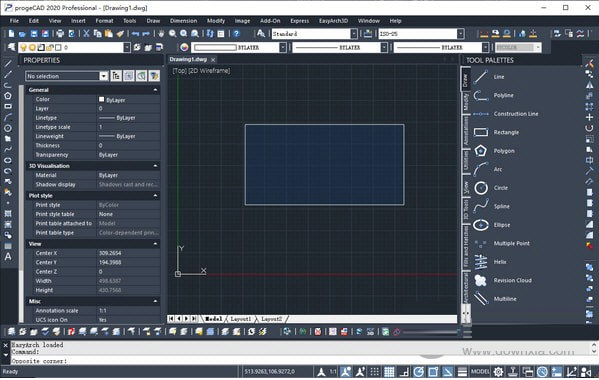Screen dimensions: 599x380
Task: Toggle object snap tracking in status bar
Action: point(448,372)
